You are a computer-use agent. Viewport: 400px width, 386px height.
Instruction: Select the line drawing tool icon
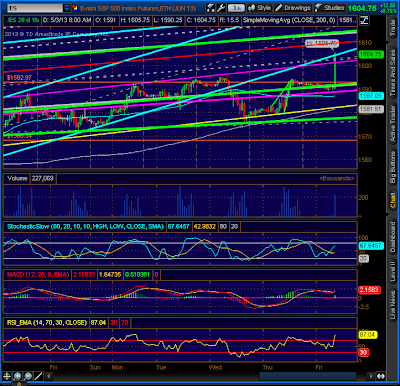click(38, 376)
